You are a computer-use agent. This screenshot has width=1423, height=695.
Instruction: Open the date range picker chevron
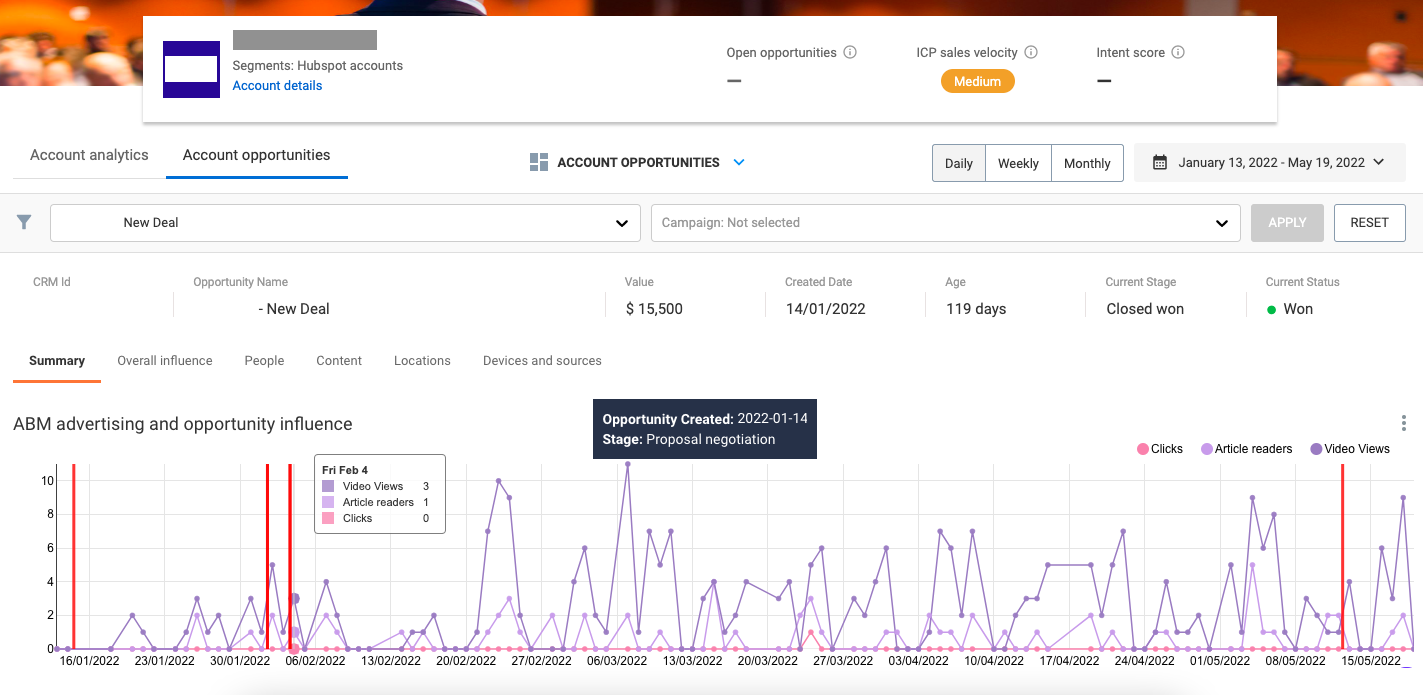click(1379, 162)
